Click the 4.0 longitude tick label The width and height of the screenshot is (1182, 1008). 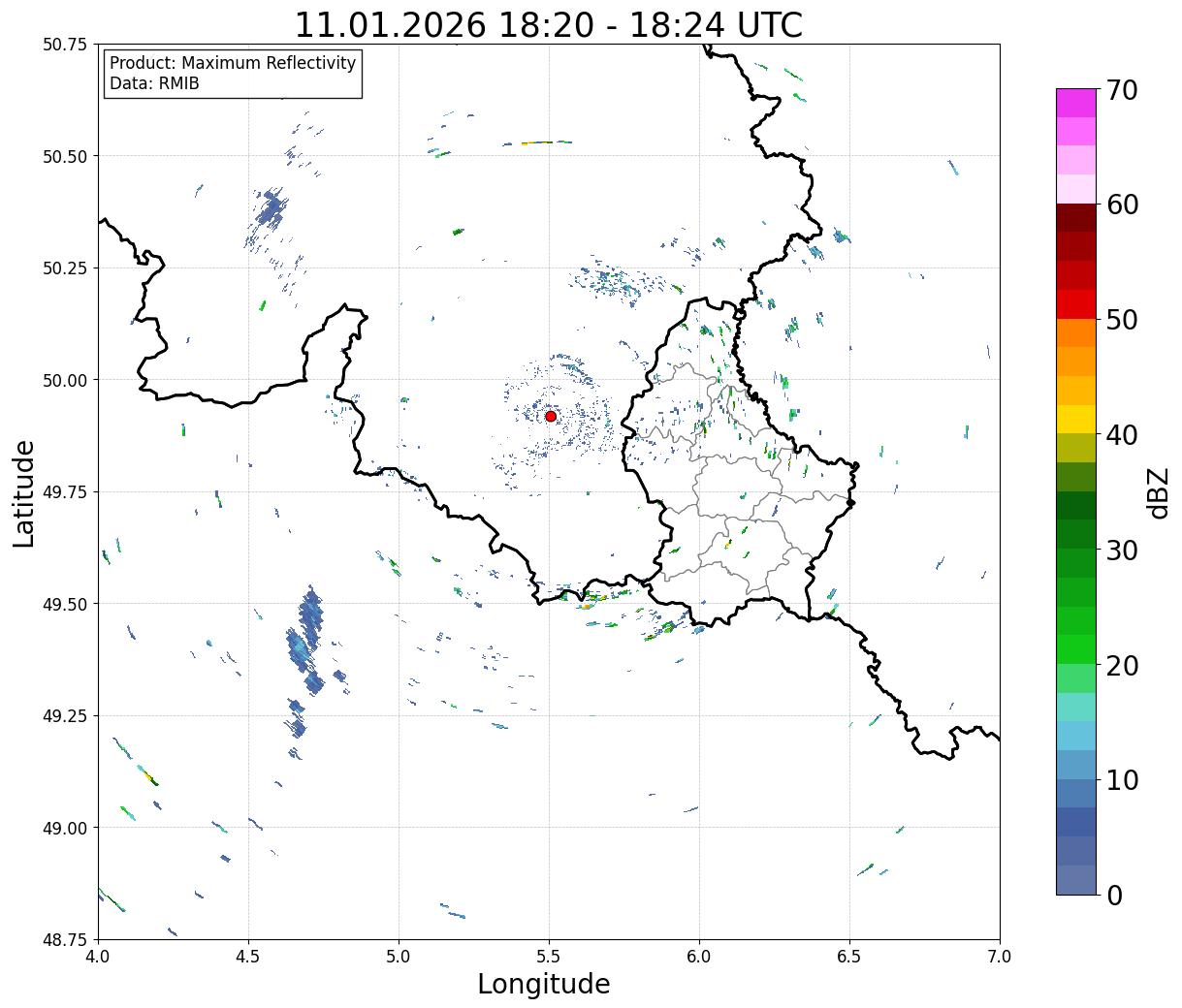pyautogui.click(x=98, y=957)
